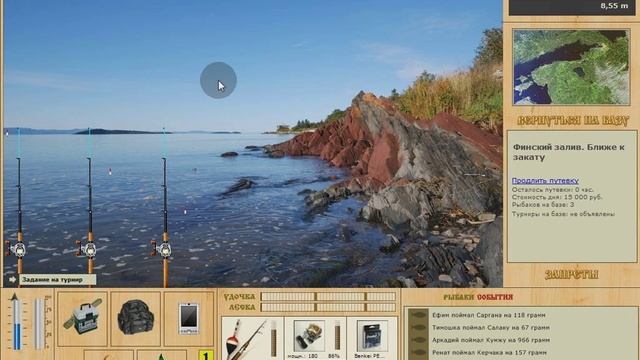640x360 pixels.
Task: Click the reel of the middle fishing rod
Action: pyautogui.click(x=87, y=249)
